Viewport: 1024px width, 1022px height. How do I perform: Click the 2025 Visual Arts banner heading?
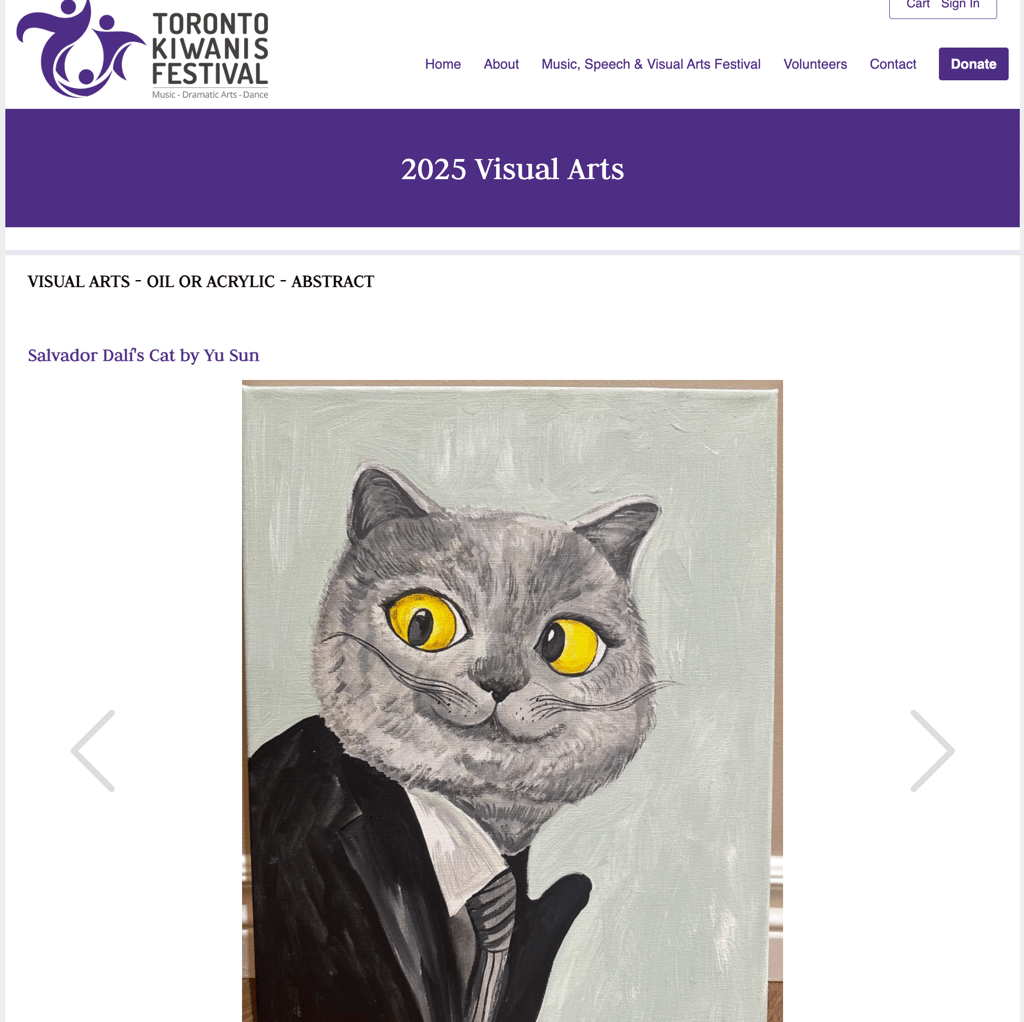(x=512, y=169)
